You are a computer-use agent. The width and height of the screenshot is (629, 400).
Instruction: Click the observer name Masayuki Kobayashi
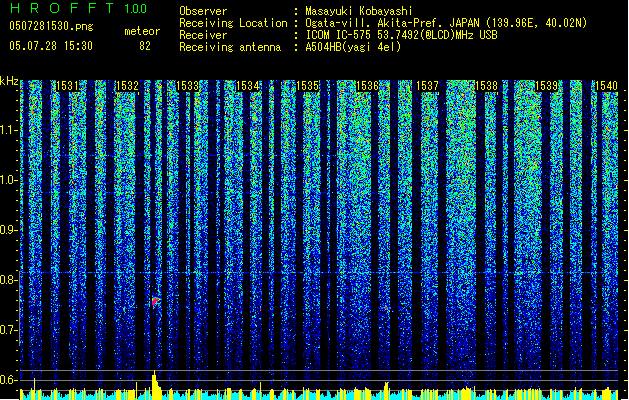pyautogui.click(x=359, y=11)
